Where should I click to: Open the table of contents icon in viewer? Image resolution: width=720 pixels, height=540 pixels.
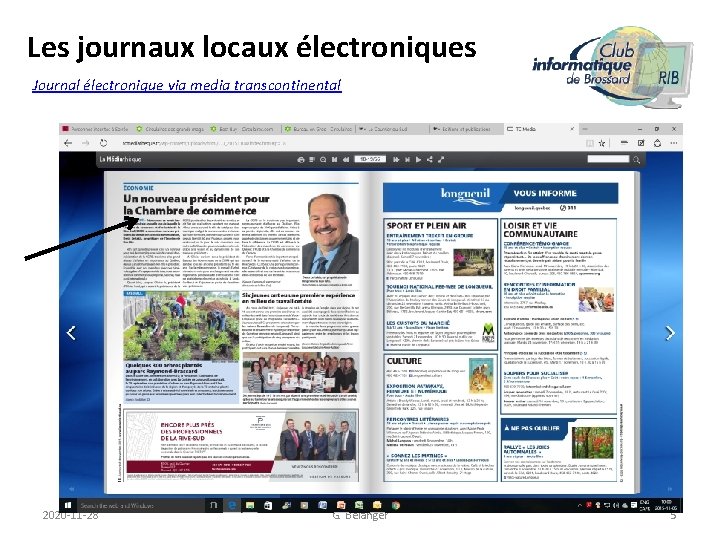tap(312, 159)
